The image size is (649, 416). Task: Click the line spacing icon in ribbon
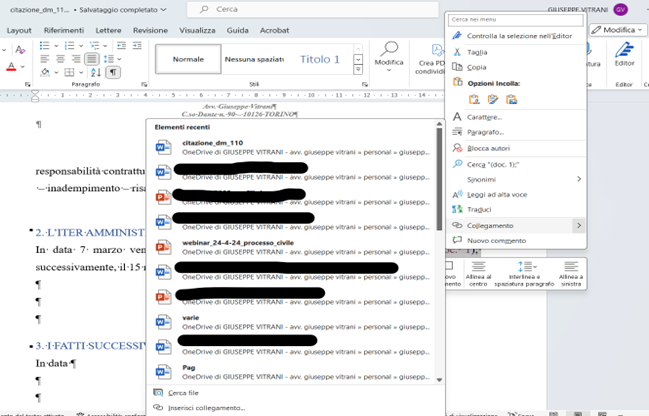click(x=109, y=59)
